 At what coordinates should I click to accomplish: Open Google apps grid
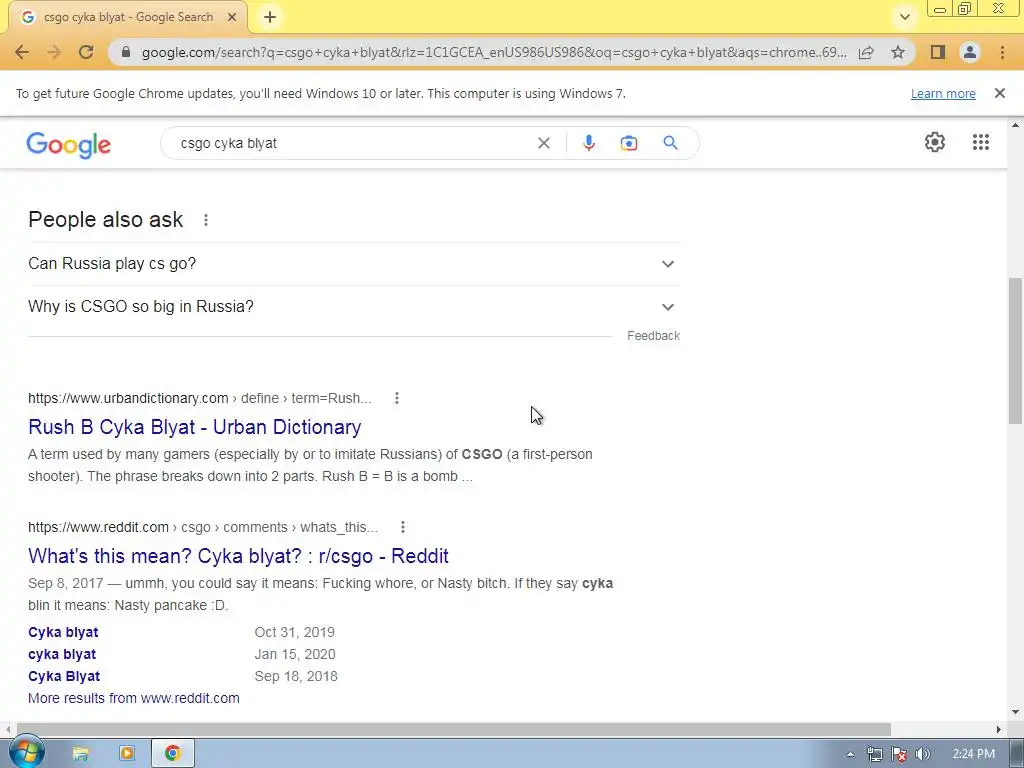980,142
